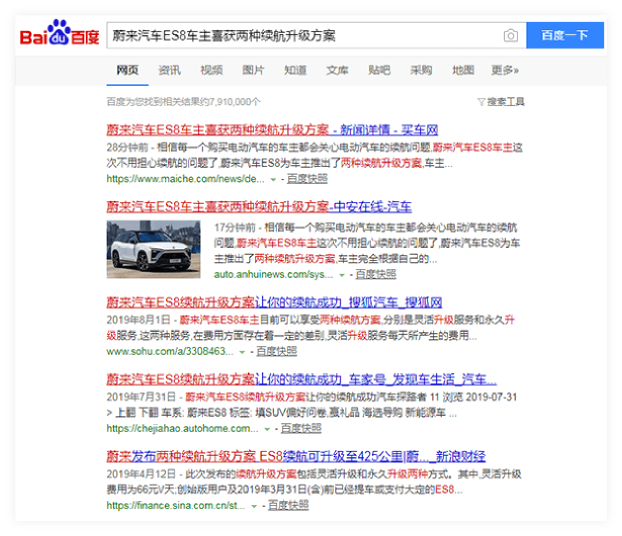The width and height of the screenshot is (622, 536).
Task: Expand dropdown arrow beside chejiahao.autohome.com URL
Action: point(267,429)
